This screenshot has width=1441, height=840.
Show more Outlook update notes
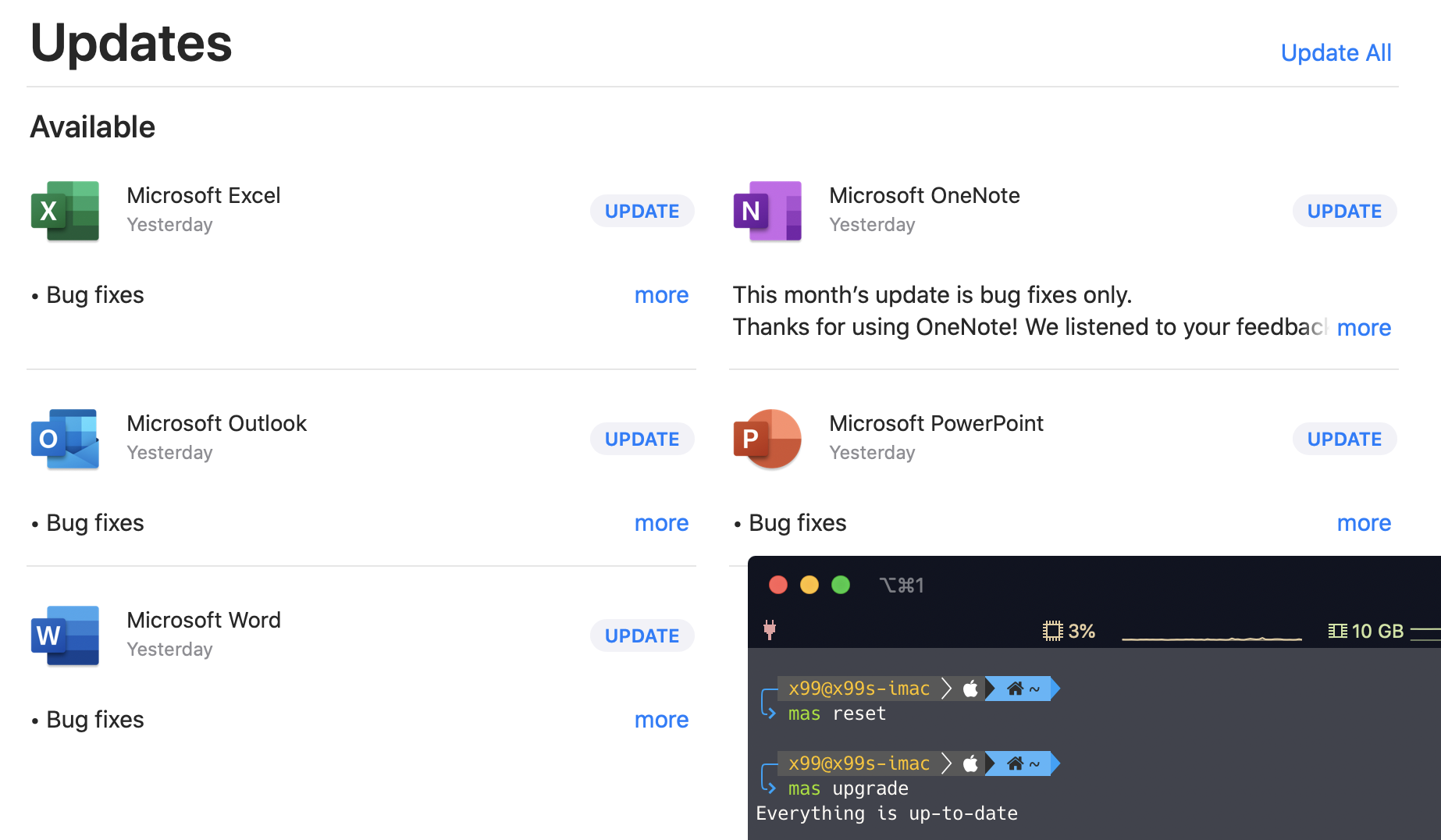661,523
